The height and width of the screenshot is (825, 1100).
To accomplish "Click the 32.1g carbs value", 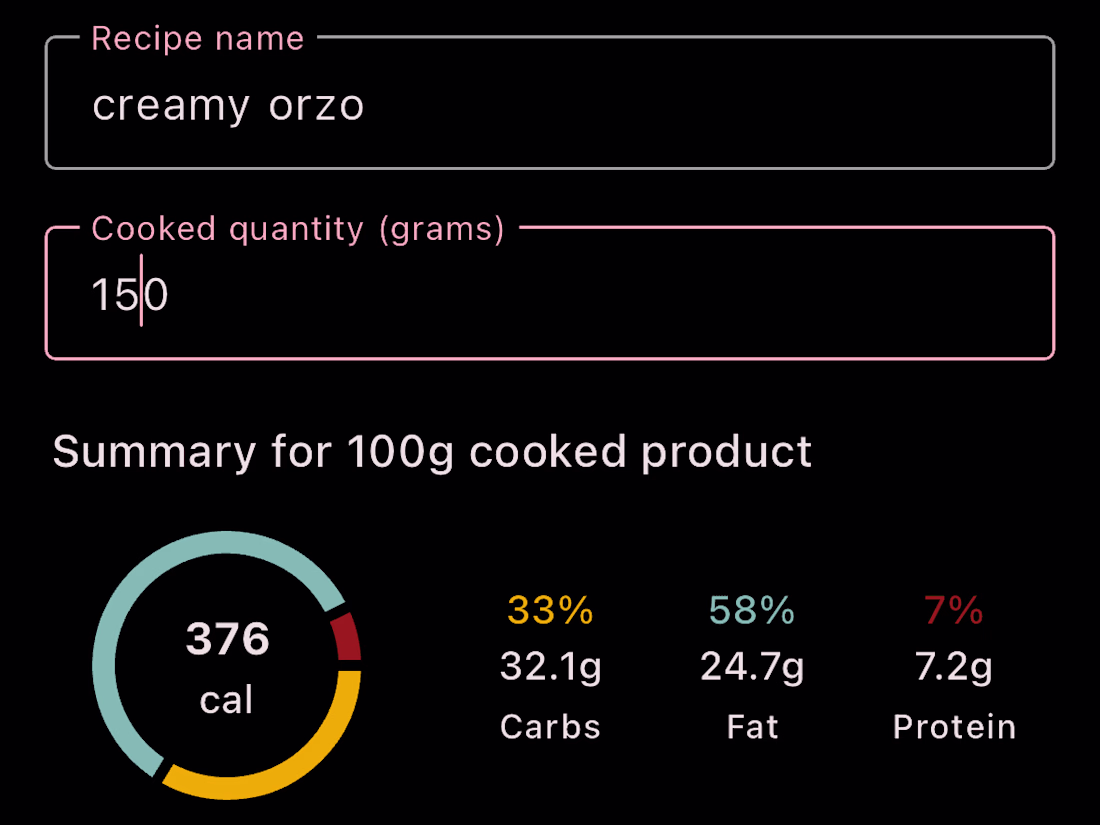I will click(550, 667).
